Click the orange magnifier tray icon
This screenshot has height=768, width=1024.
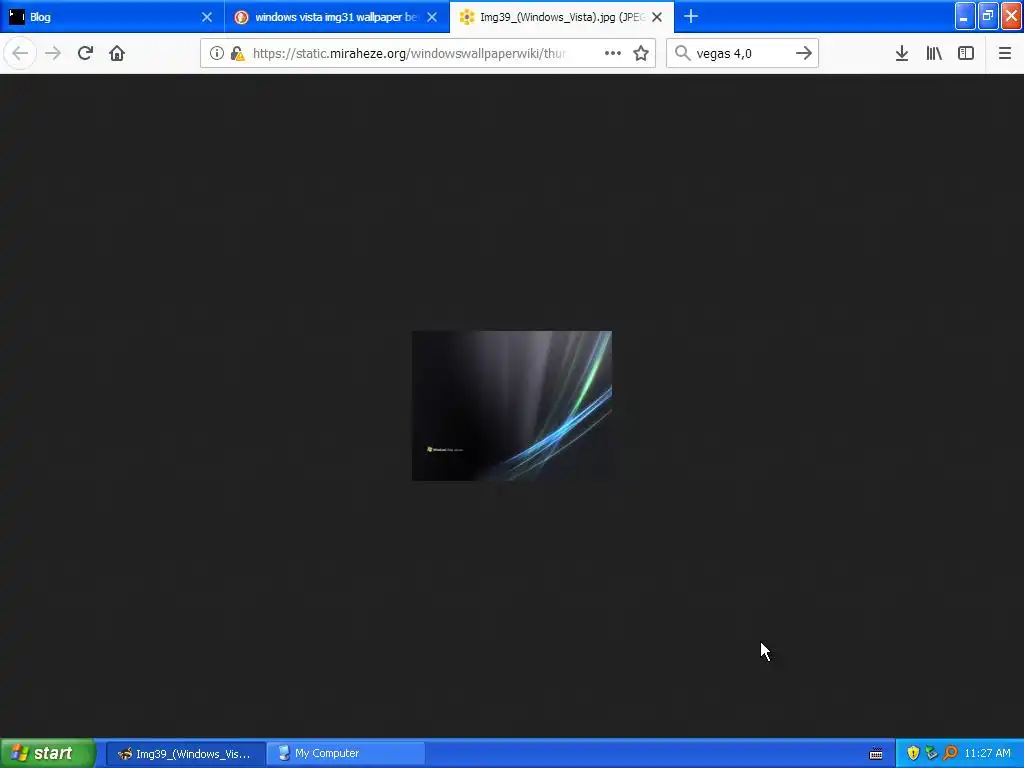[x=950, y=753]
